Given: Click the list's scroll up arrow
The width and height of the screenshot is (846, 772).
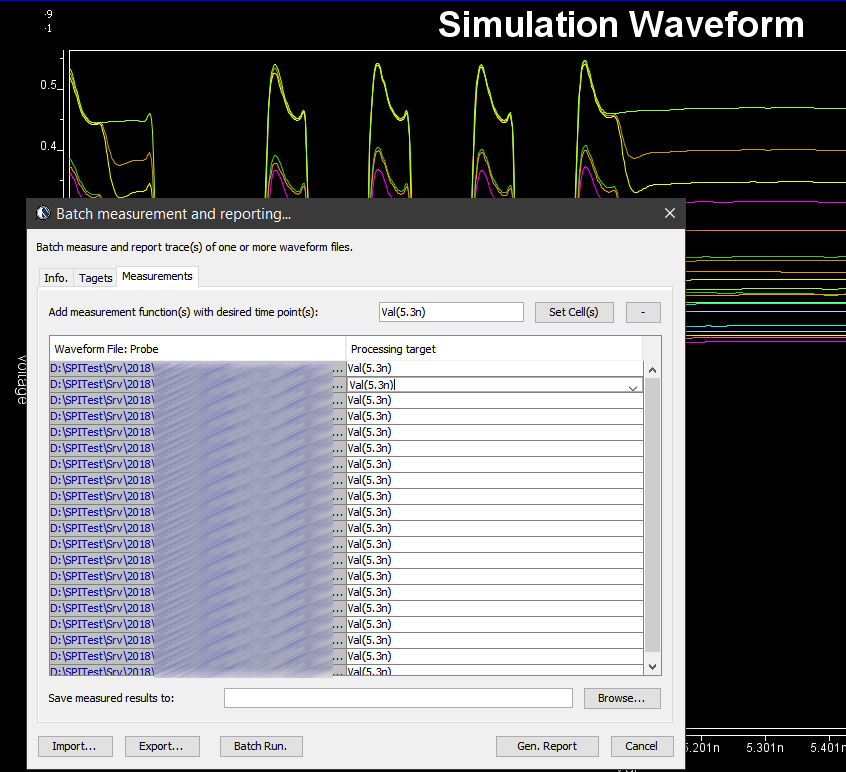Looking at the screenshot, I should [x=652, y=370].
